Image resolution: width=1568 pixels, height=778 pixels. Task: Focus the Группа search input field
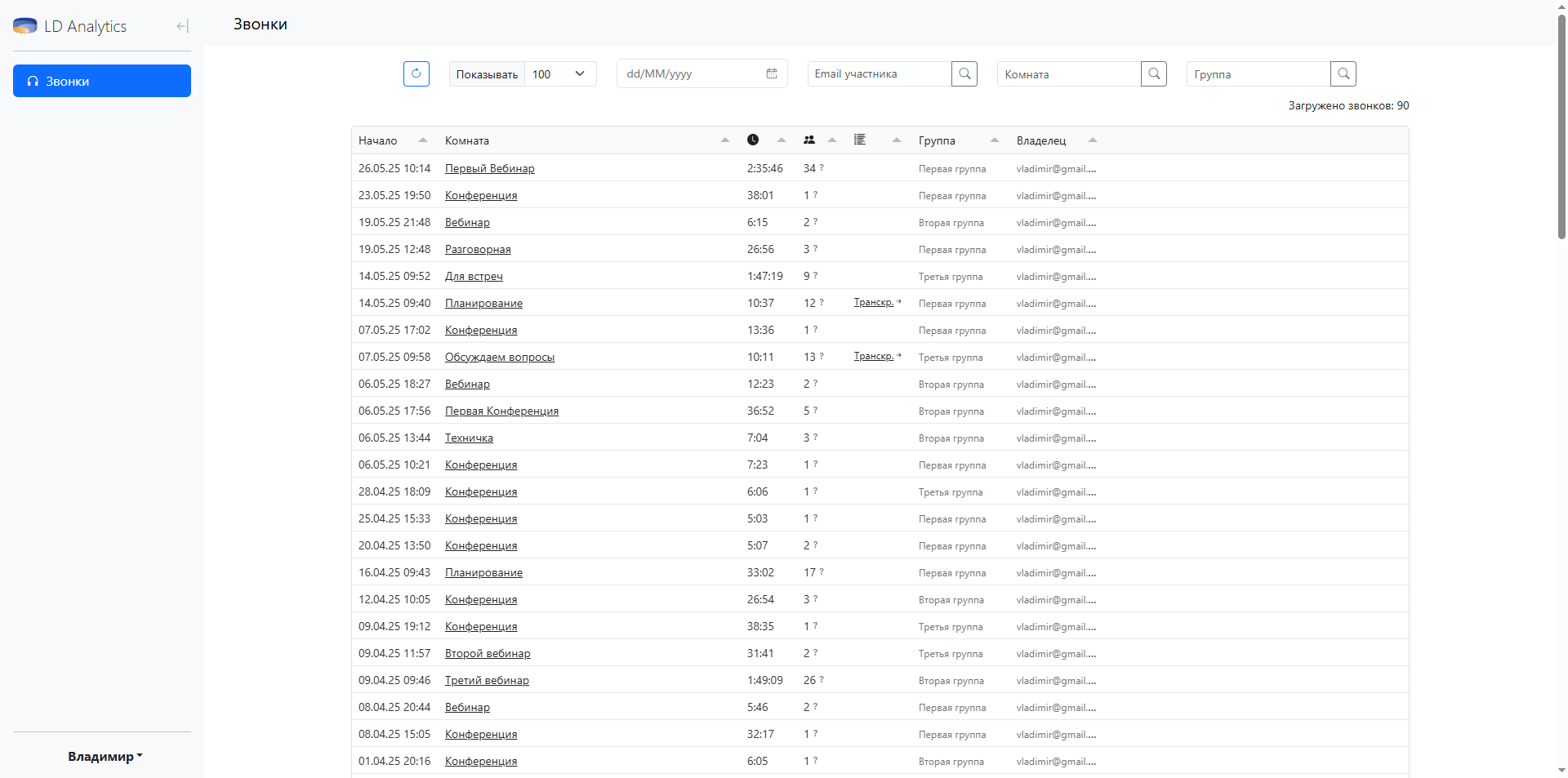(x=1258, y=73)
